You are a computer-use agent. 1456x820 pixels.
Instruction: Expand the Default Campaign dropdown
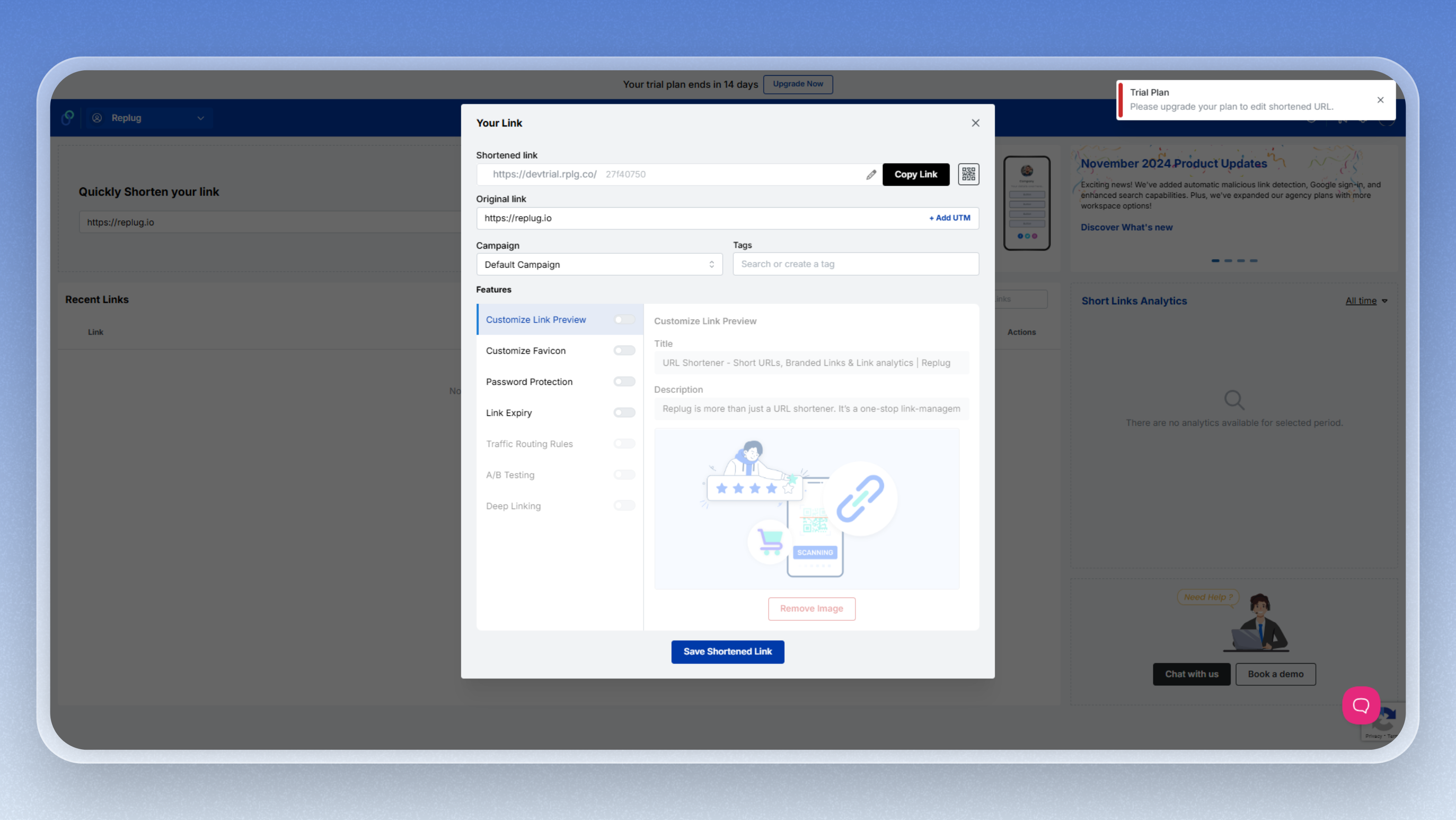599,264
